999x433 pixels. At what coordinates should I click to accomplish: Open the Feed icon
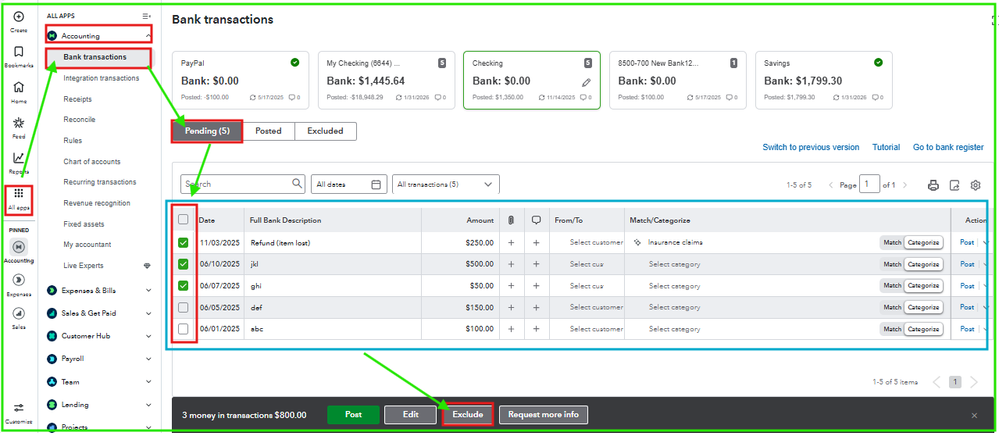click(x=18, y=123)
